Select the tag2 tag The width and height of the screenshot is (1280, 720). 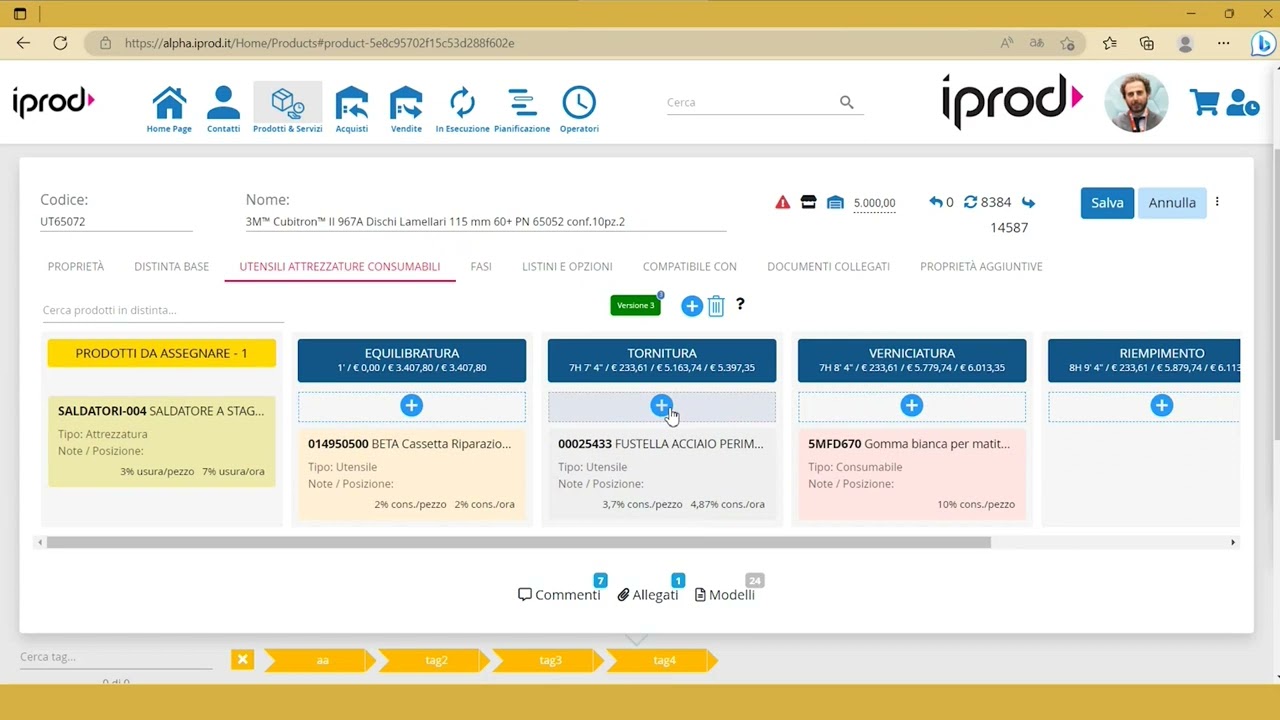[436, 660]
